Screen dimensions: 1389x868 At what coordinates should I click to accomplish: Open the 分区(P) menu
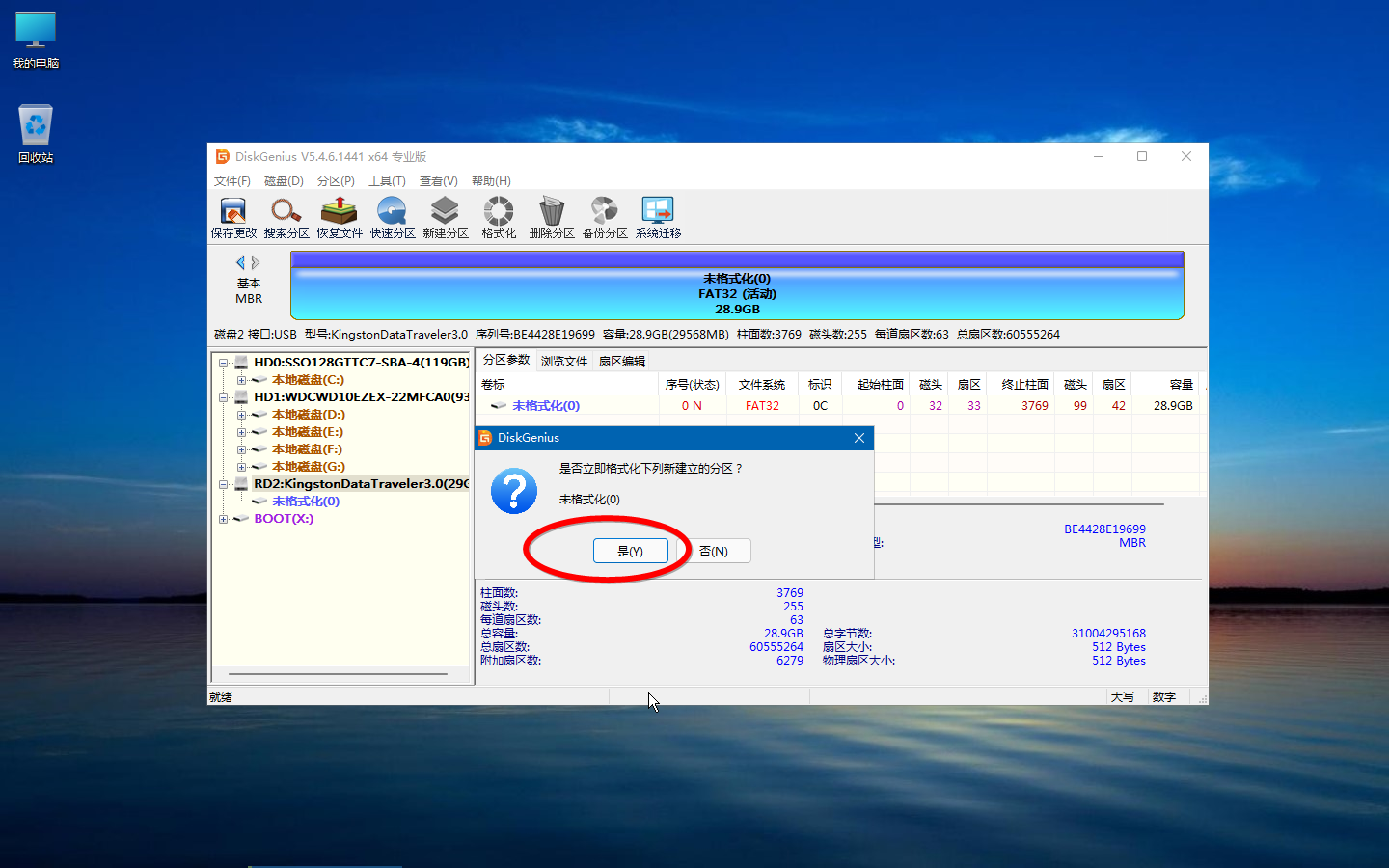pyautogui.click(x=336, y=181)
